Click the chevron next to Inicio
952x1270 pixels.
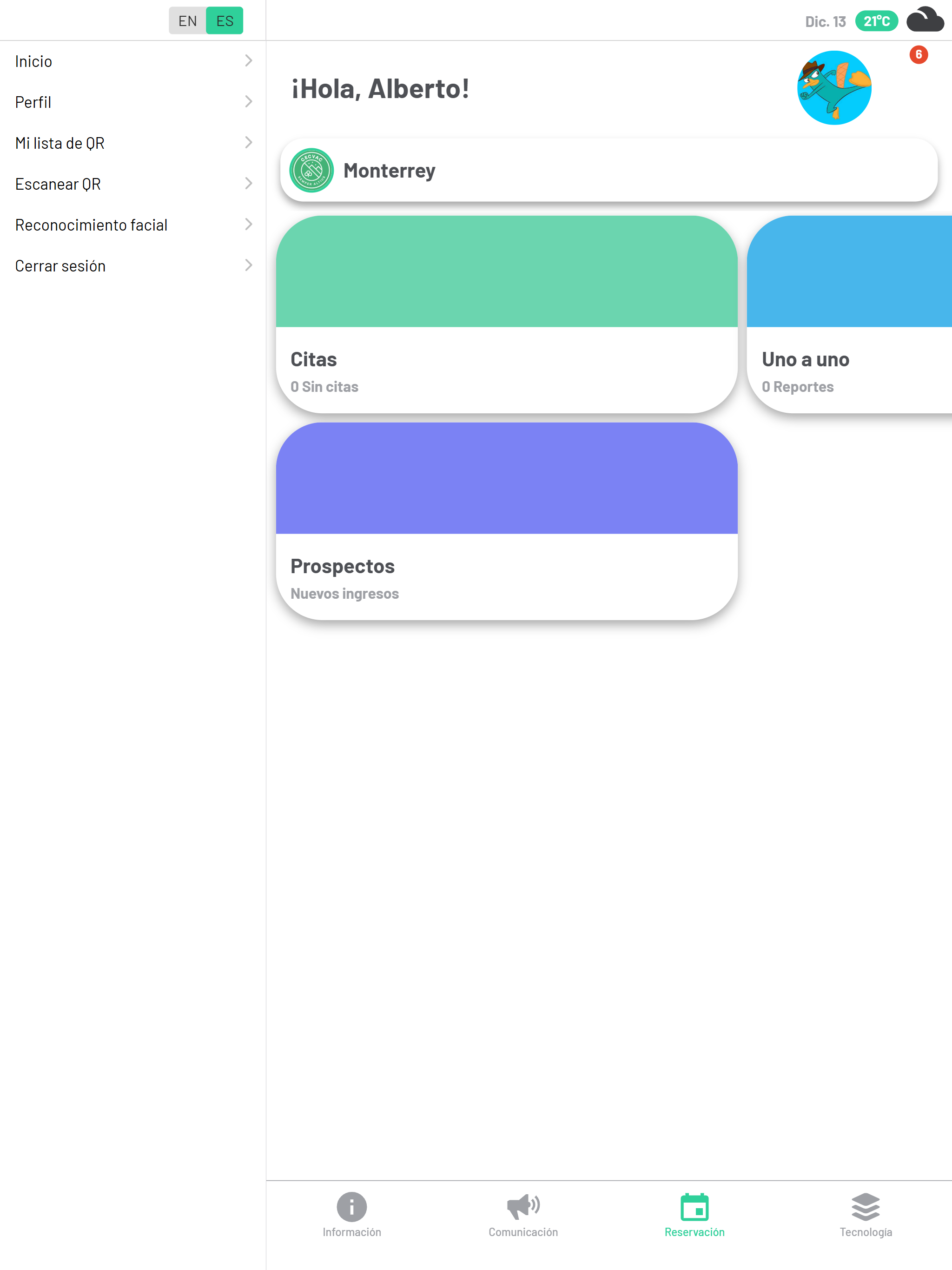point(249,61)
